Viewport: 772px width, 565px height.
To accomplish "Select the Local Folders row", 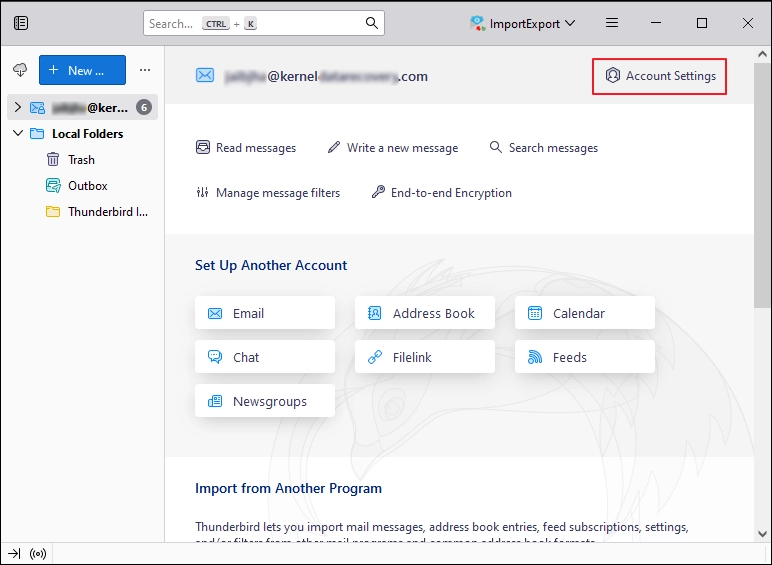I will (x=82, y=133).
